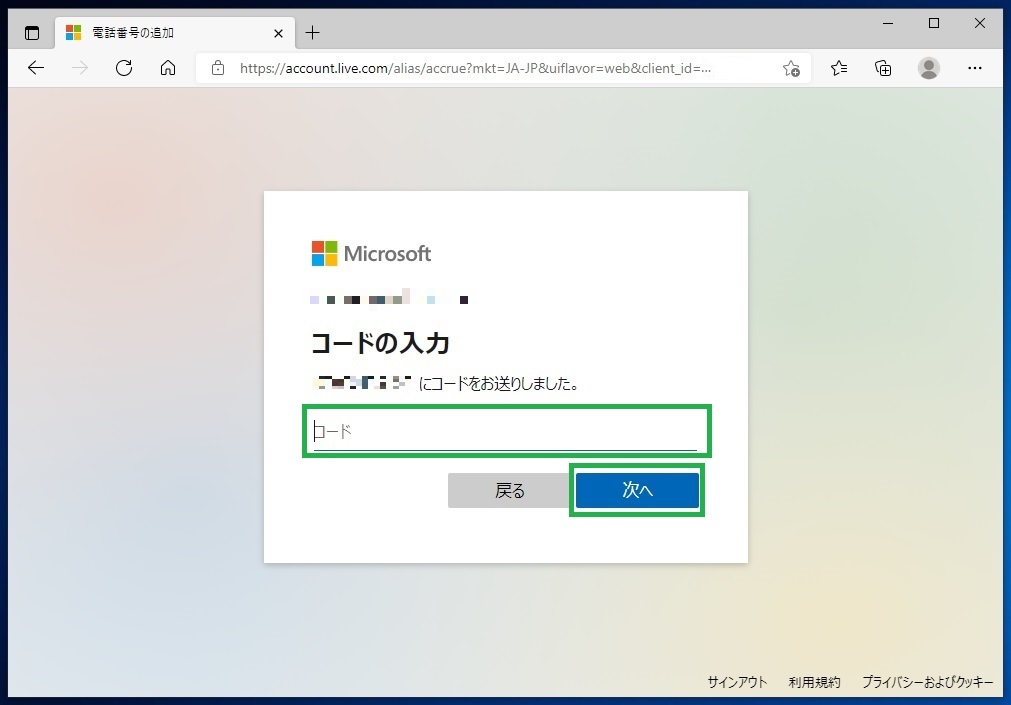Click the 戻る button

pos(509,490)
